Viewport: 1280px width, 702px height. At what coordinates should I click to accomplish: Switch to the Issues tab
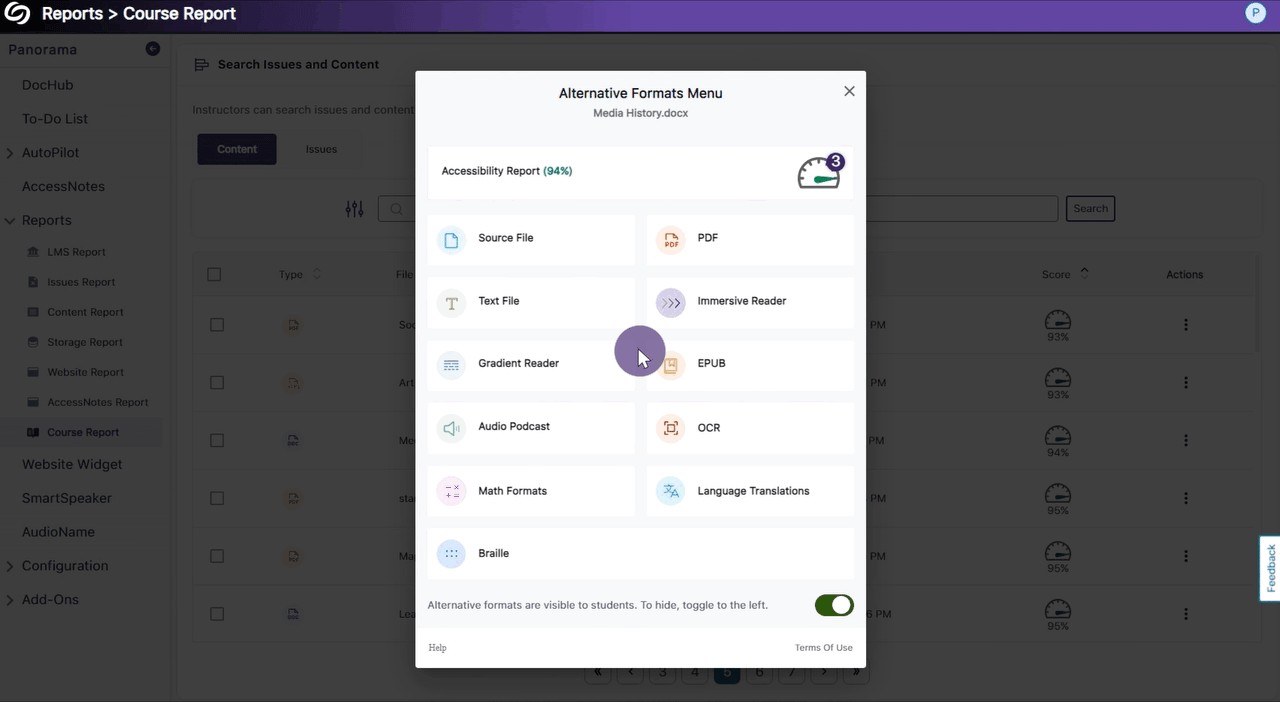click(321, 149)
